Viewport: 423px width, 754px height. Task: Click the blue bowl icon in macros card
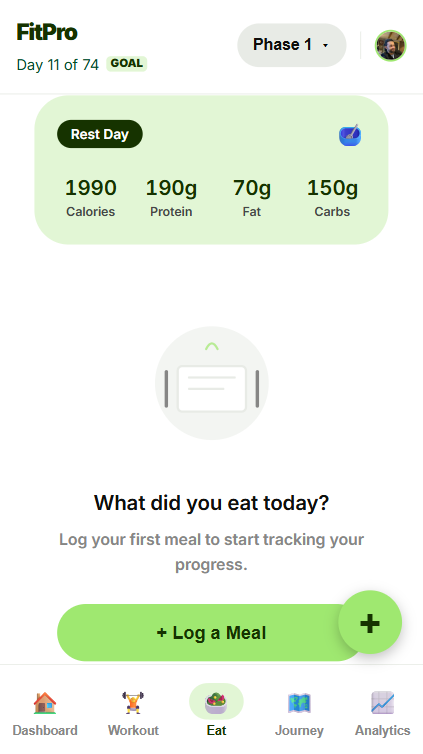coord(350,135)
